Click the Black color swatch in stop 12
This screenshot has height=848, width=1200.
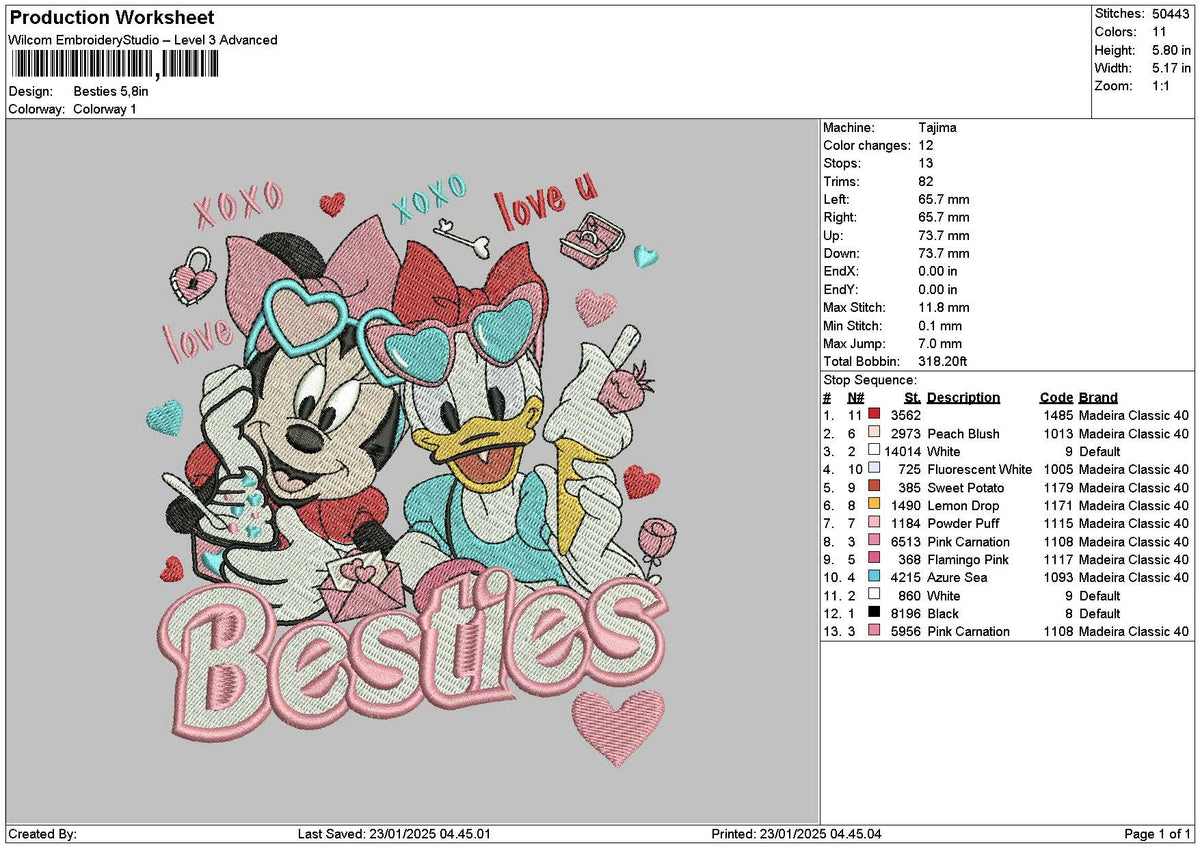click(874, 612)
